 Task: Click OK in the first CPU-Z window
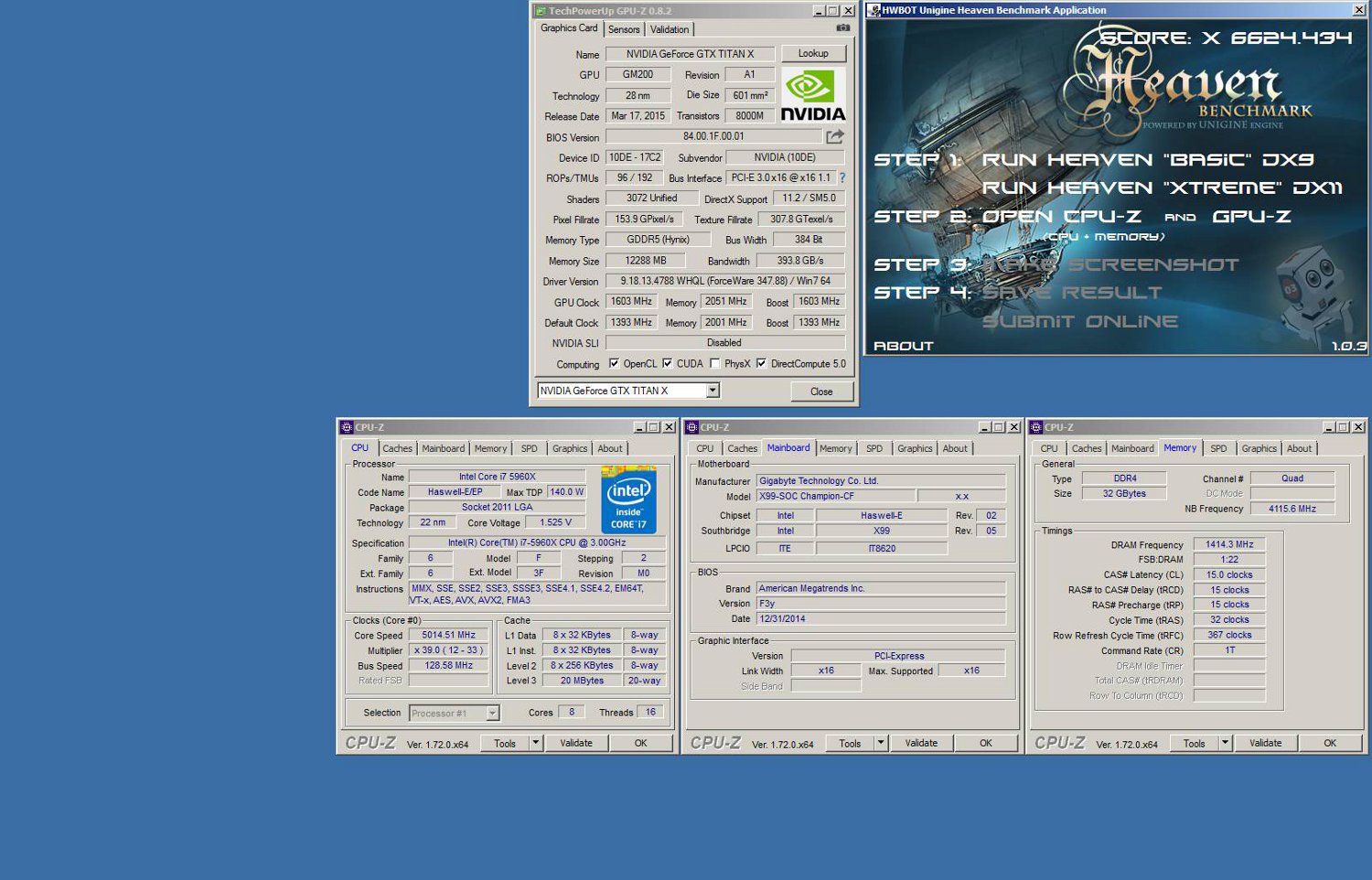click(x=641, y=743)
